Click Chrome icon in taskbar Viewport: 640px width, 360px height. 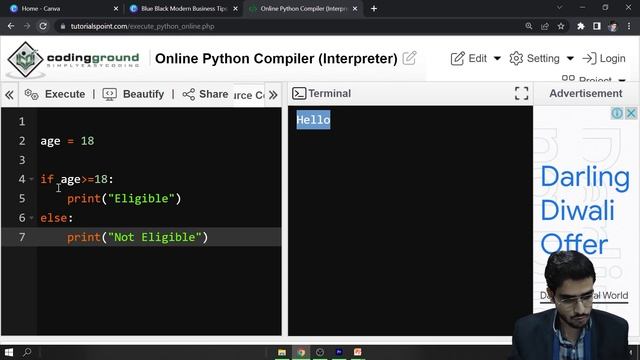tap(301, 352)
